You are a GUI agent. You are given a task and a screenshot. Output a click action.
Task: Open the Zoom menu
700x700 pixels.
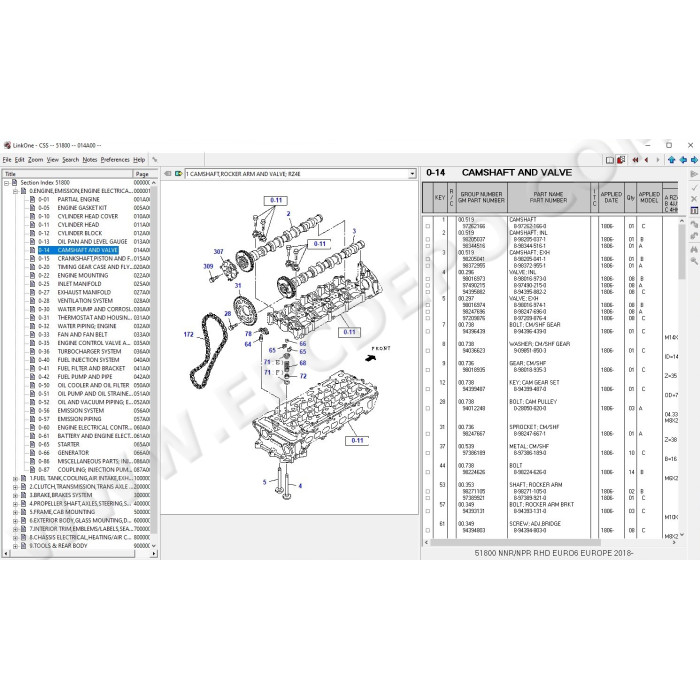[35, 160]
